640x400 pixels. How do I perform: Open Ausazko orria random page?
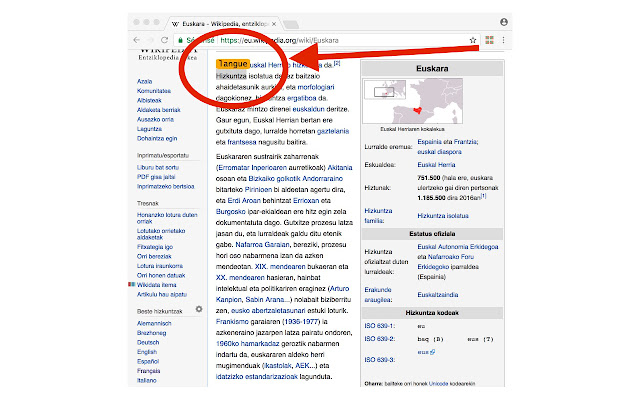[155, 119]
